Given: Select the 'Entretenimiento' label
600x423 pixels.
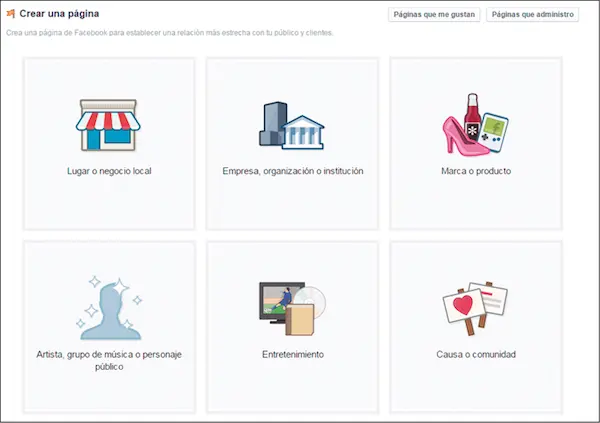Looking at the screenshot, I should click(x=293, y=354).
